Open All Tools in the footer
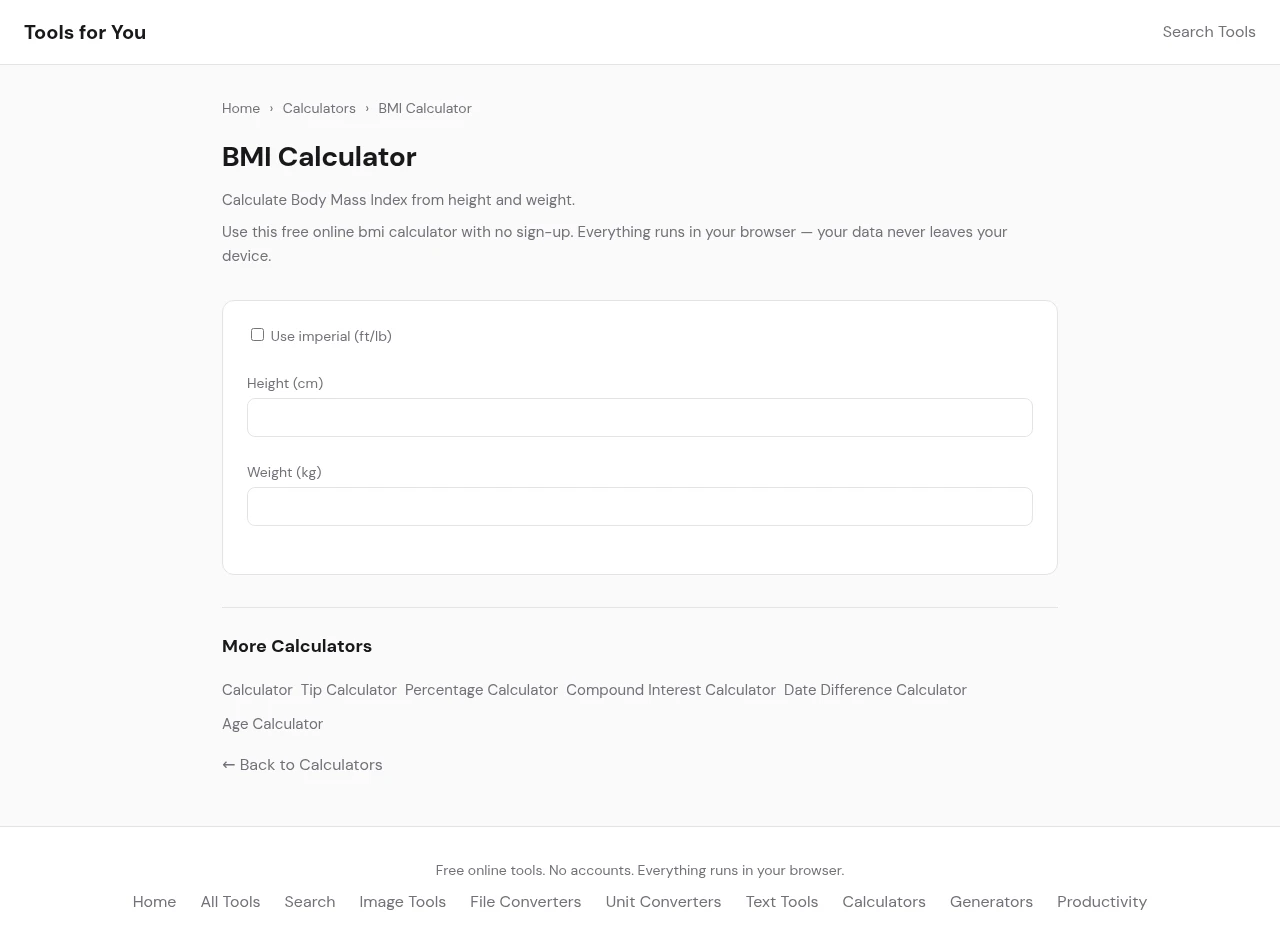Image resolution: width=1280 pixels, height=947 pixels. [x=230, y=902]
